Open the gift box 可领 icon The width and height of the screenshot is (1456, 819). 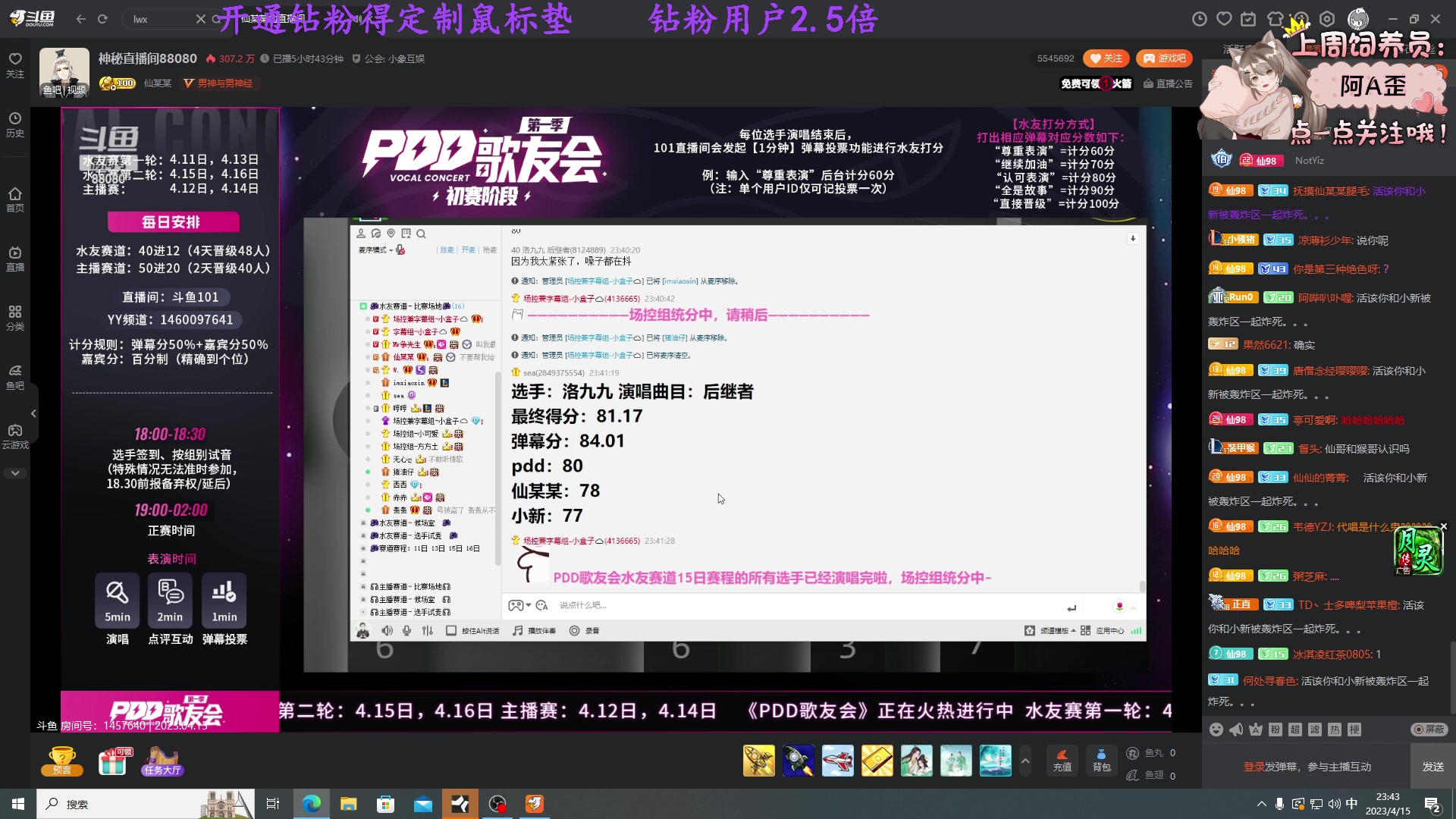[115, 761]
